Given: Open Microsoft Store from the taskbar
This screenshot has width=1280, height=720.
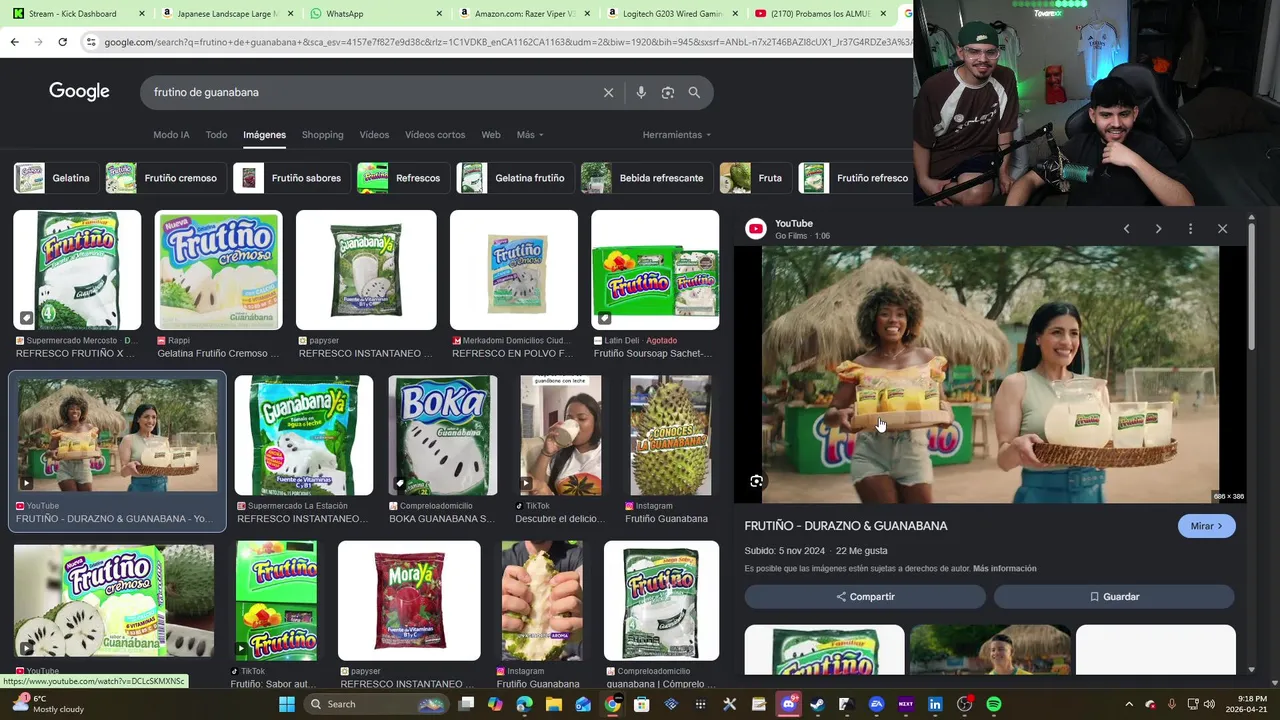Looking at the screenshot, I should point(642,704).
